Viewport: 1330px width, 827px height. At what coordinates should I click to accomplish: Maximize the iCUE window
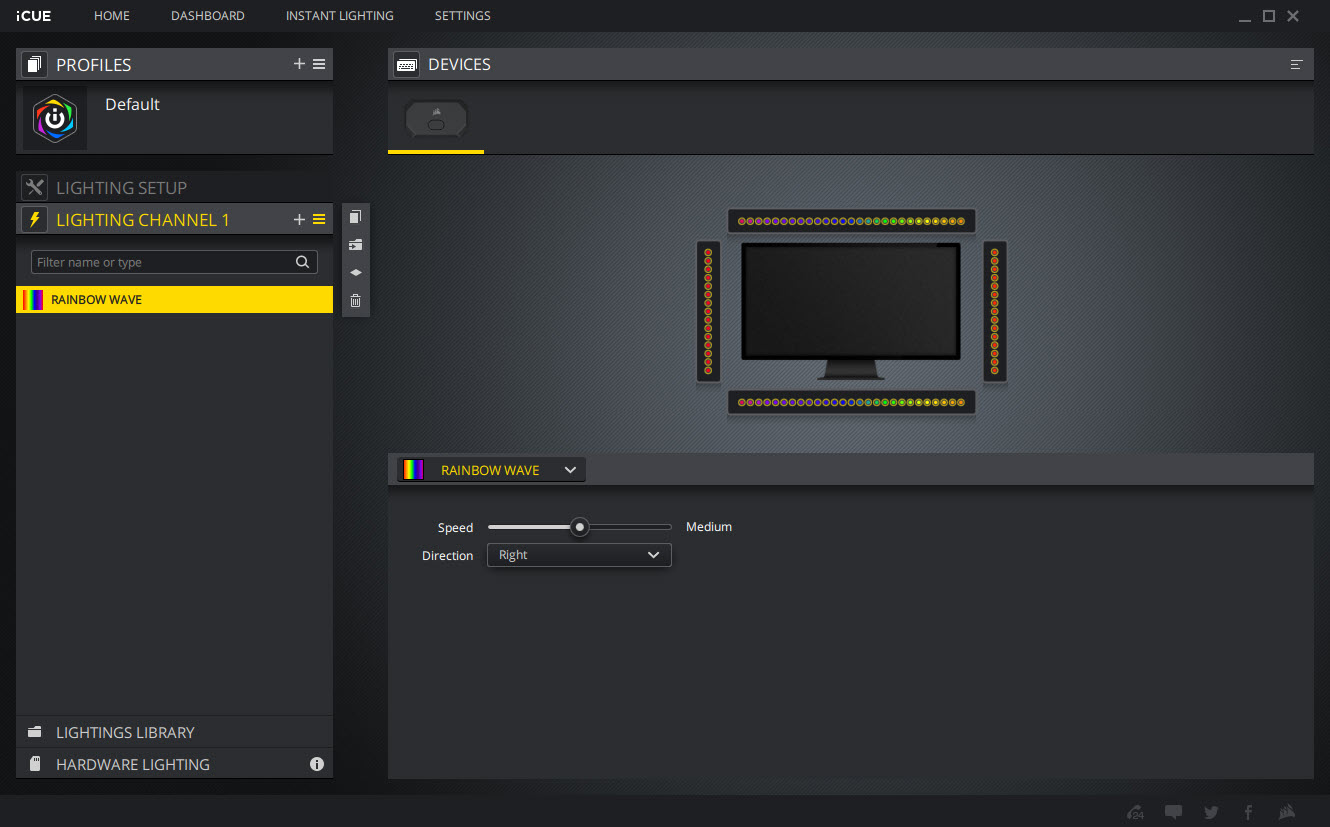[x=1269, y=16]
